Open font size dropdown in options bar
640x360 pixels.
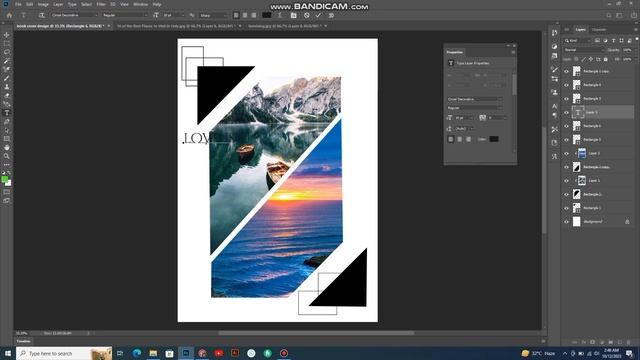[173, 15]
